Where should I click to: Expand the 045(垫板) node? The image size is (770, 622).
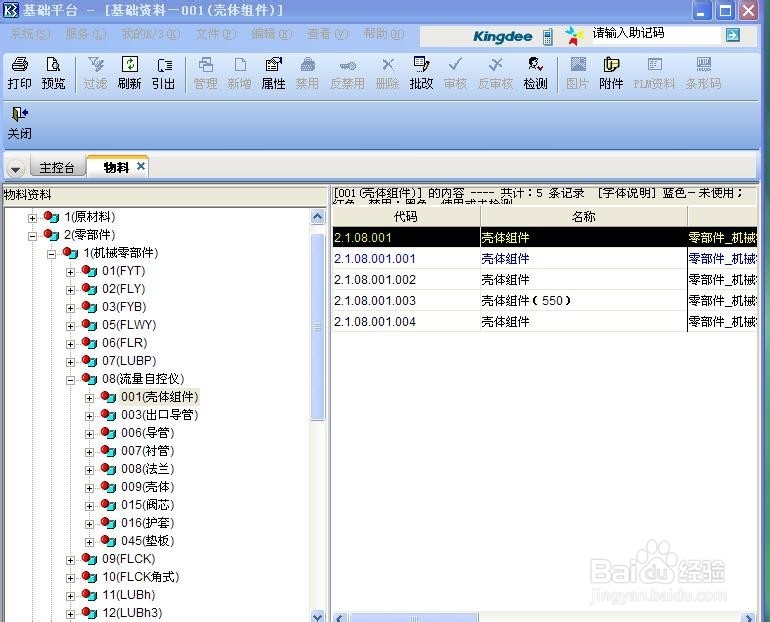pyautogui.click(x=89, y=542)
